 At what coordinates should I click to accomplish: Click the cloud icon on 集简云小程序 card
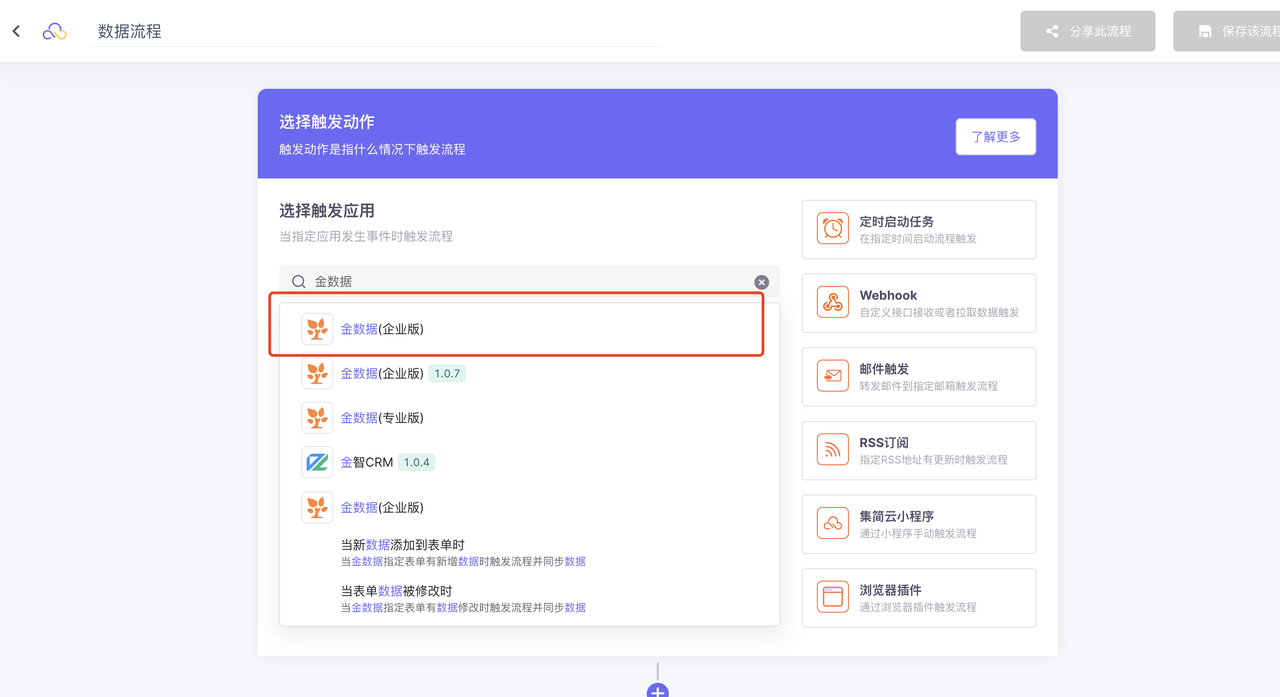coord(832,524)
